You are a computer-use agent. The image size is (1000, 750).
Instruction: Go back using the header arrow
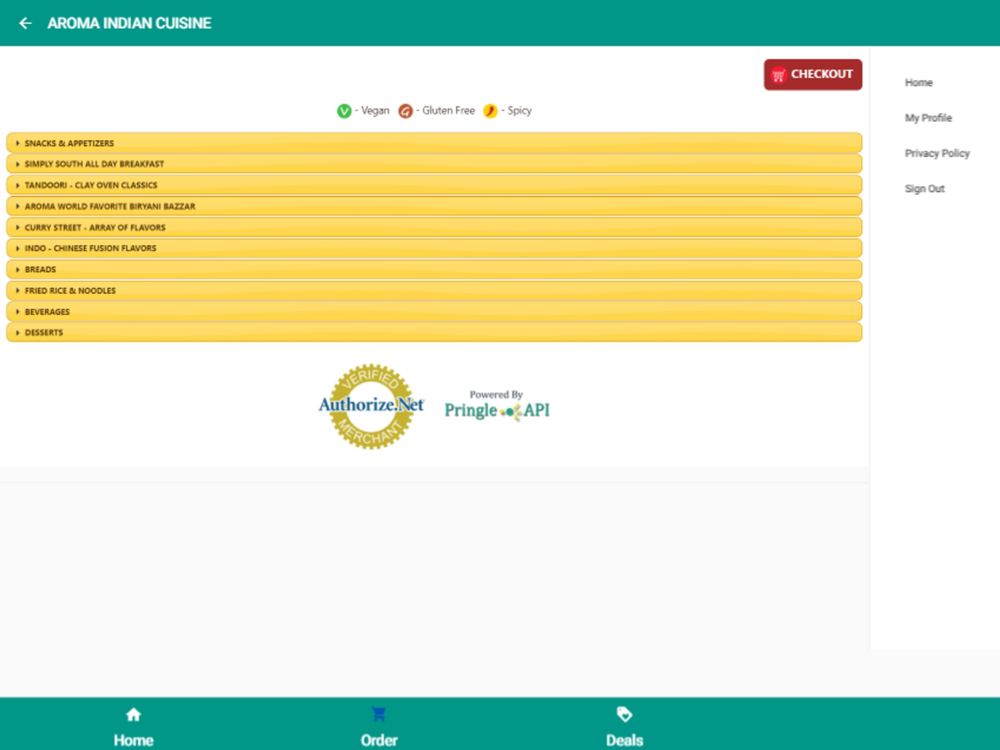26,23
